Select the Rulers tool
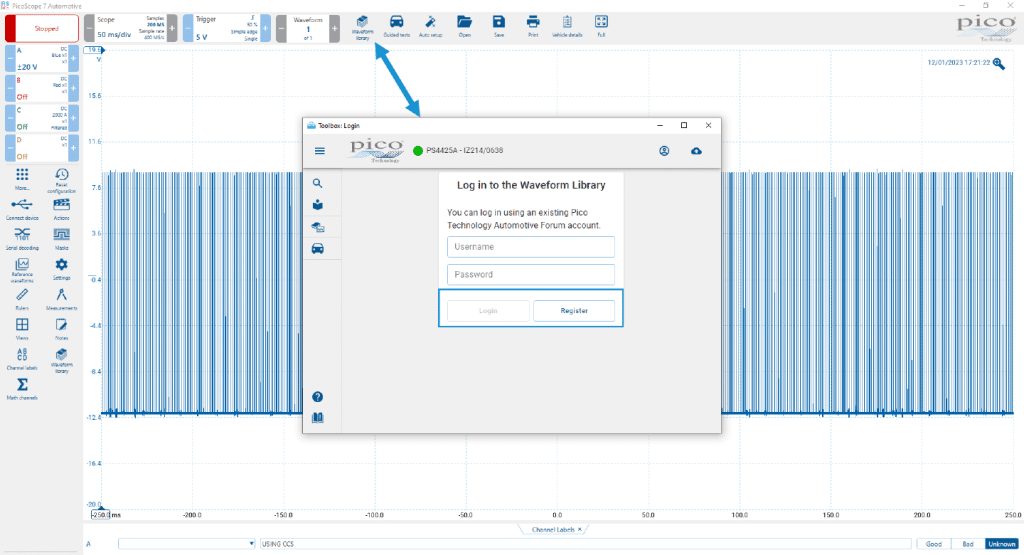 pos(22,300)
